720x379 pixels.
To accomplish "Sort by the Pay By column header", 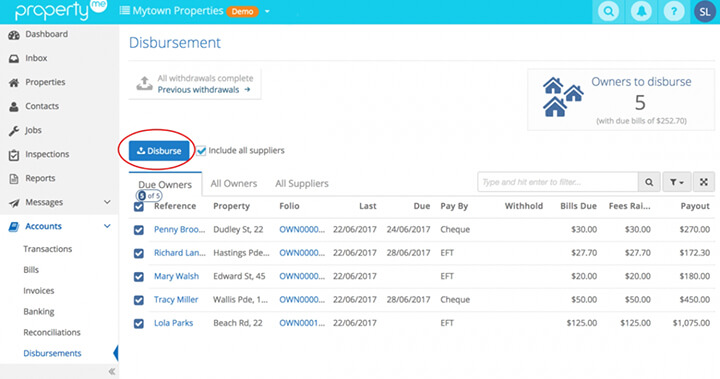I will coord(454,206).
